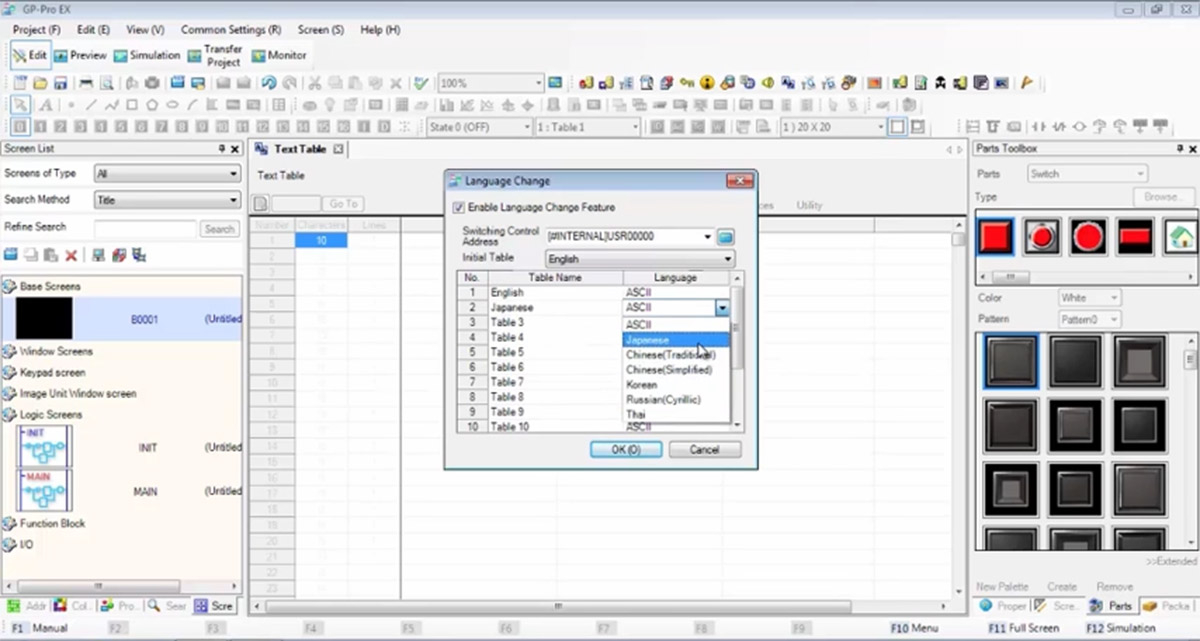Start Simulation mode from toolbar

coord(146,56)
